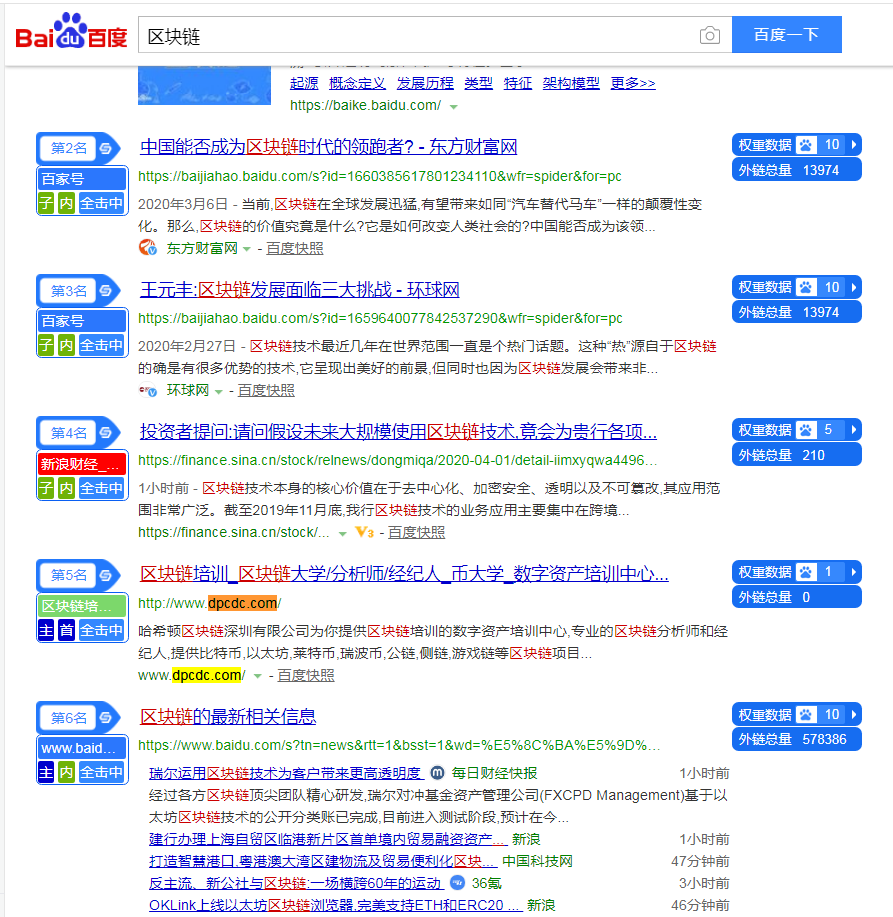The image size is (893, 917).
Task: Go to the 发展历程 Baike section
Action: pos(425,83)
